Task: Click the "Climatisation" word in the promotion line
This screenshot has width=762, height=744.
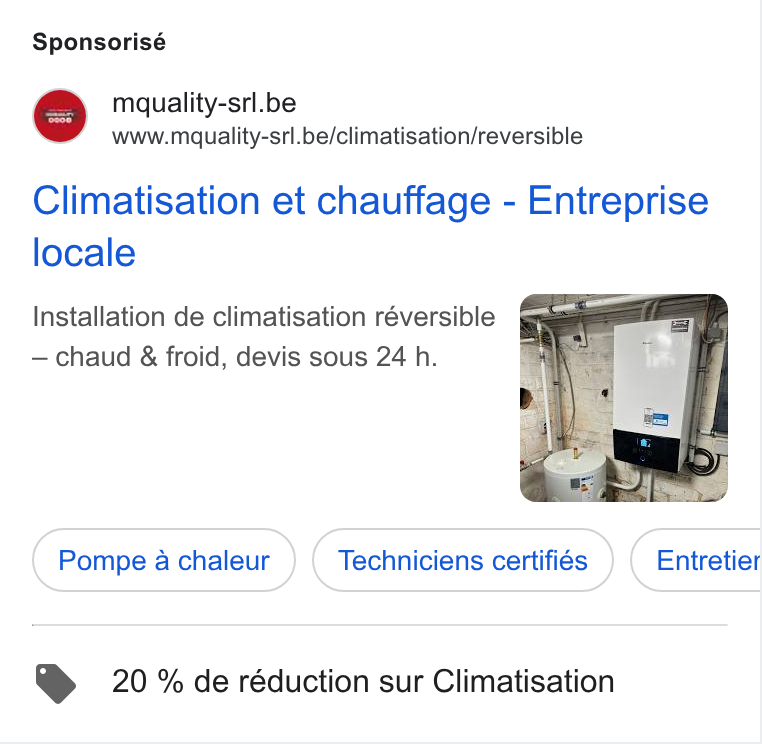Action: [x=523, y=681]
